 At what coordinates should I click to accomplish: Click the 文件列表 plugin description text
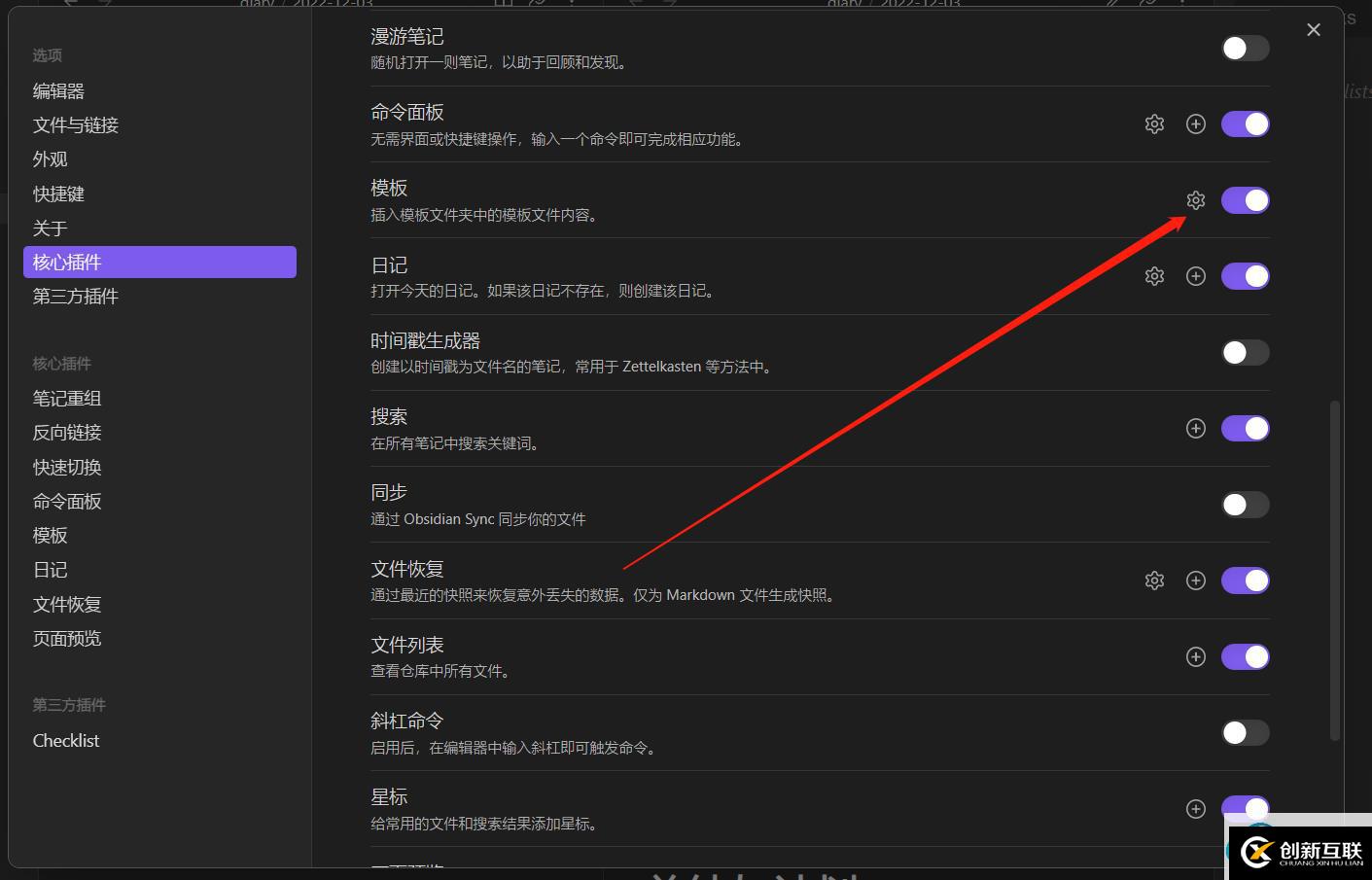coord(440,672)
